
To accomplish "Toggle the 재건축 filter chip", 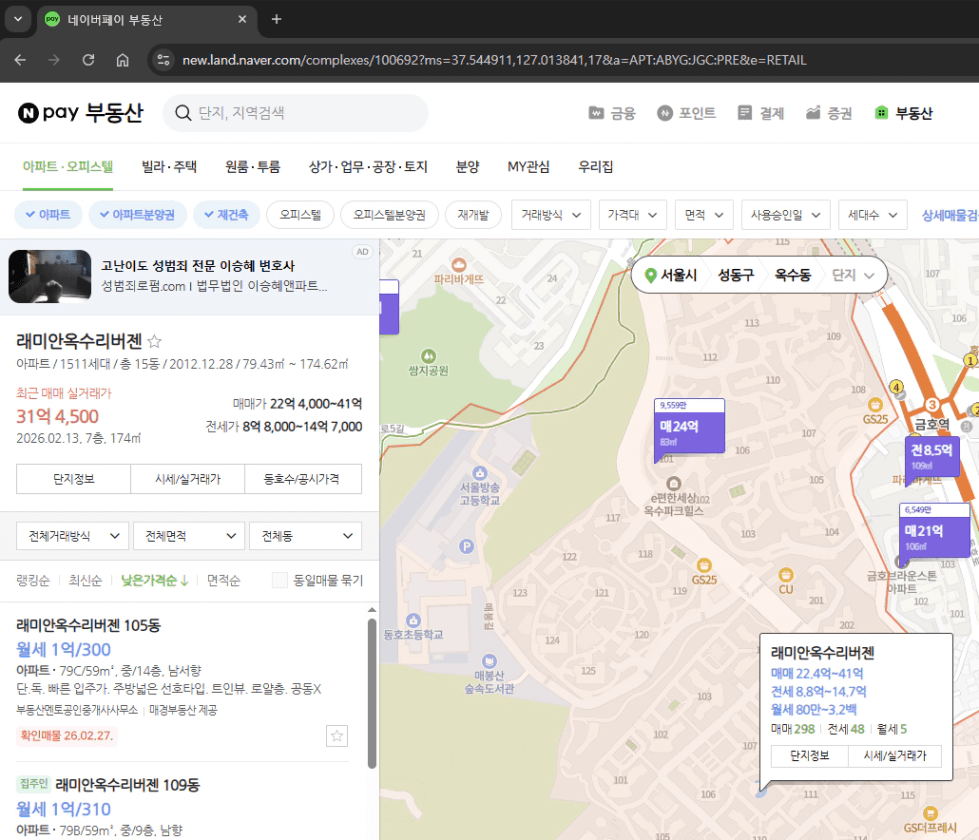I will 226,214.
